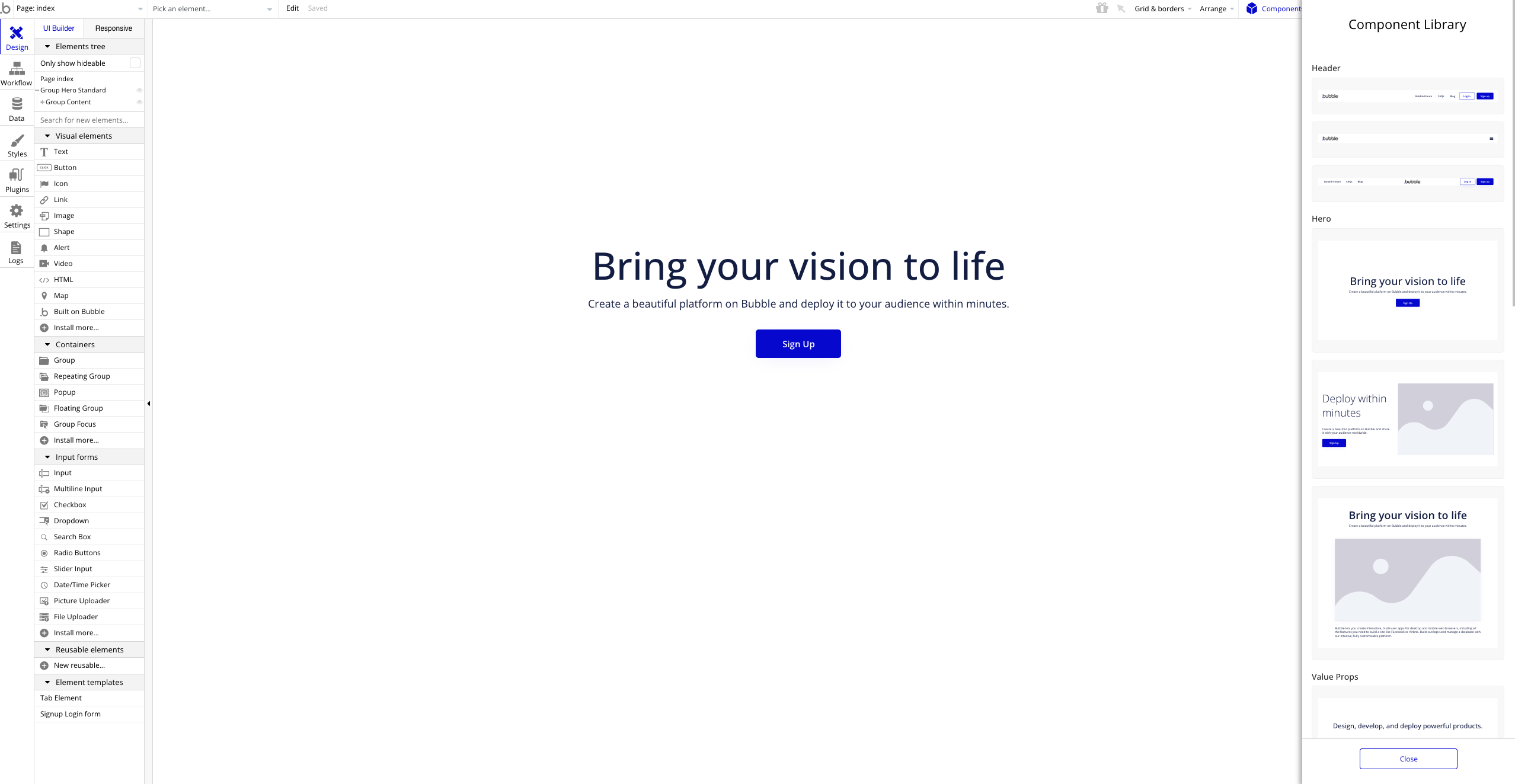Switch to the Responsive tab
This screenshot has height=784, width=1515.
point(113,28)
